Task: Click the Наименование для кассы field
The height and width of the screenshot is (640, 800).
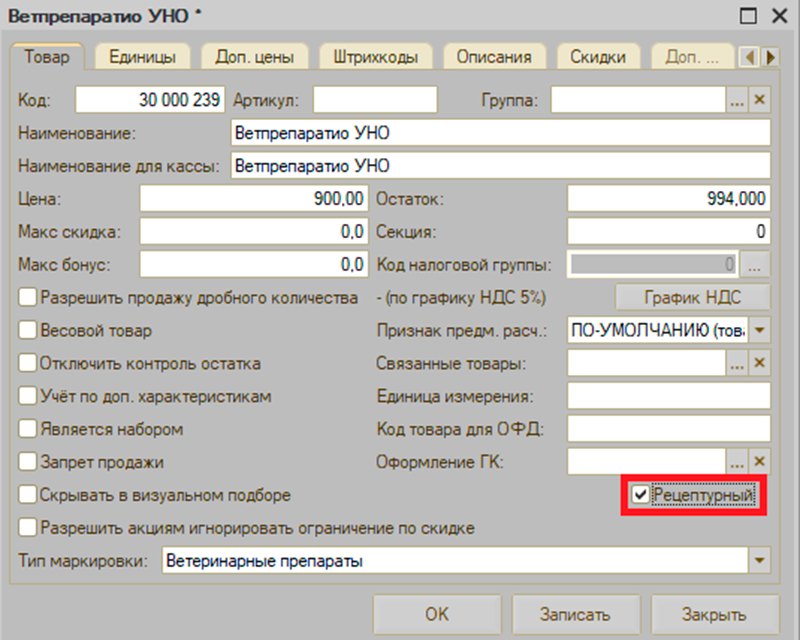Action: [501, 165]
